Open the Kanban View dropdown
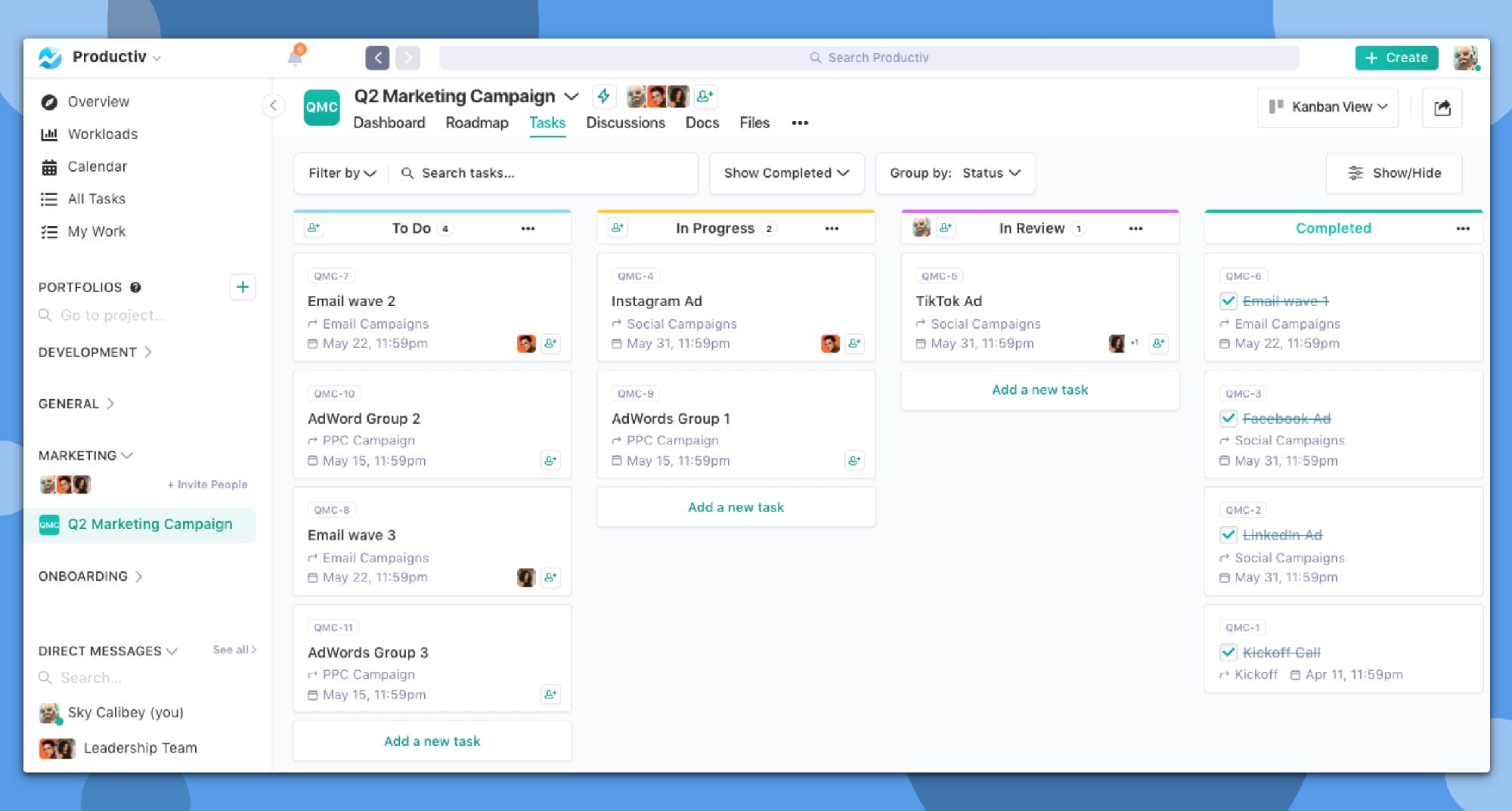 click(1328, 107)
